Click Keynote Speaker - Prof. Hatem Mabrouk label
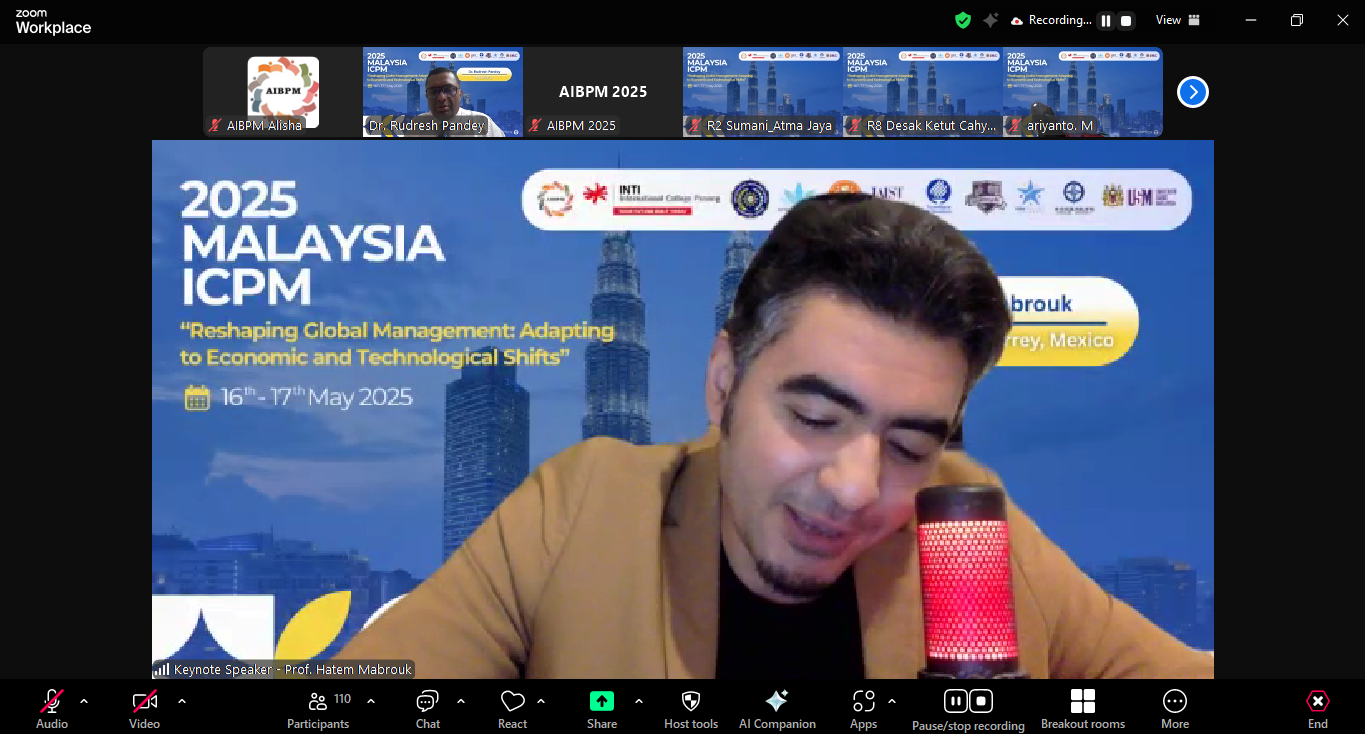Viewport: 1365px width, 734px height. 293,670
